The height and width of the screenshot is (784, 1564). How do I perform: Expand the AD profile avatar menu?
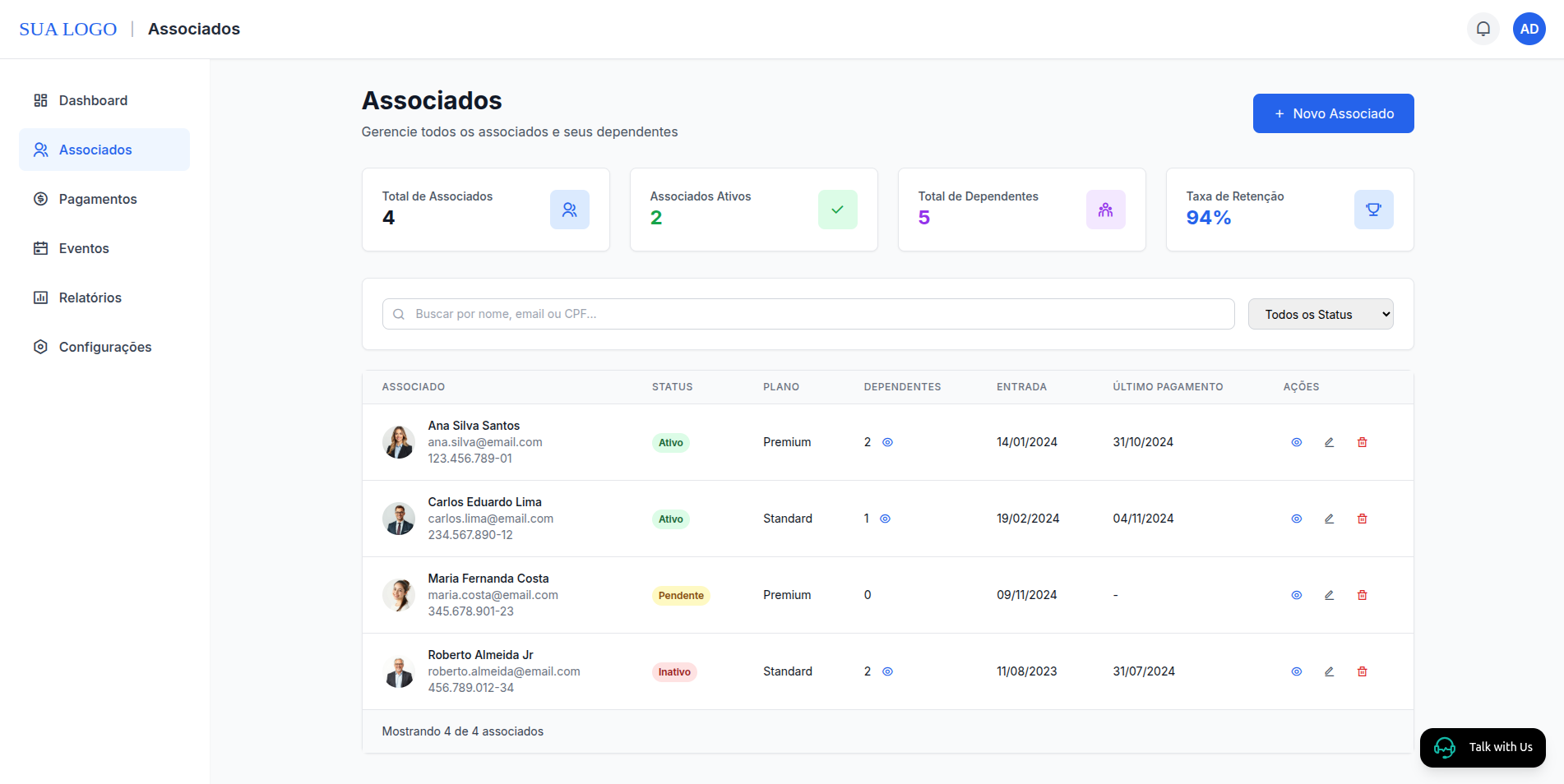pos(1529,29)
